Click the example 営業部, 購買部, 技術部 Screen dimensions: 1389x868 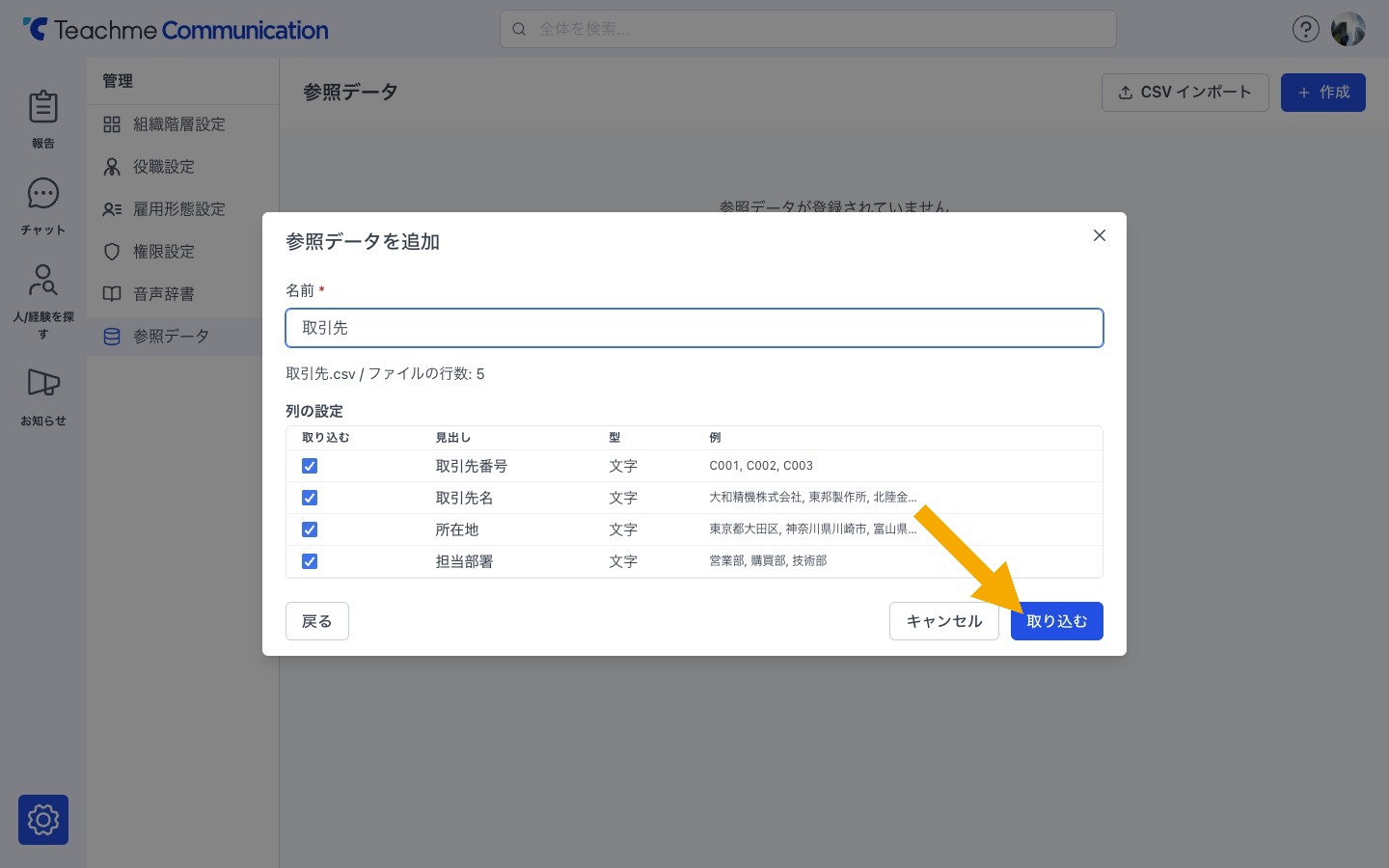coord(768,560)
